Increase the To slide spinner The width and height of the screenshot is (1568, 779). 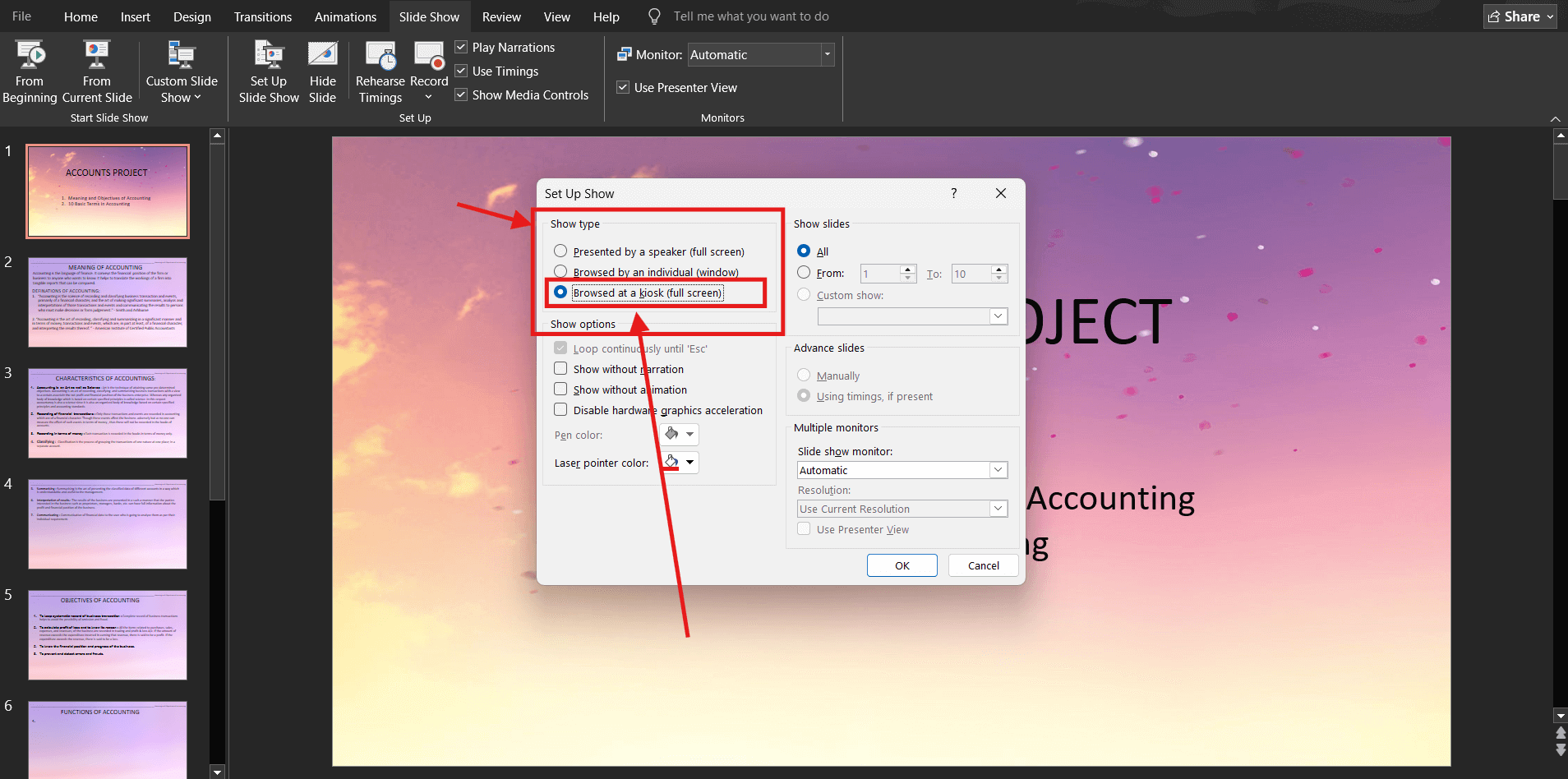click(x=998, y=269)
